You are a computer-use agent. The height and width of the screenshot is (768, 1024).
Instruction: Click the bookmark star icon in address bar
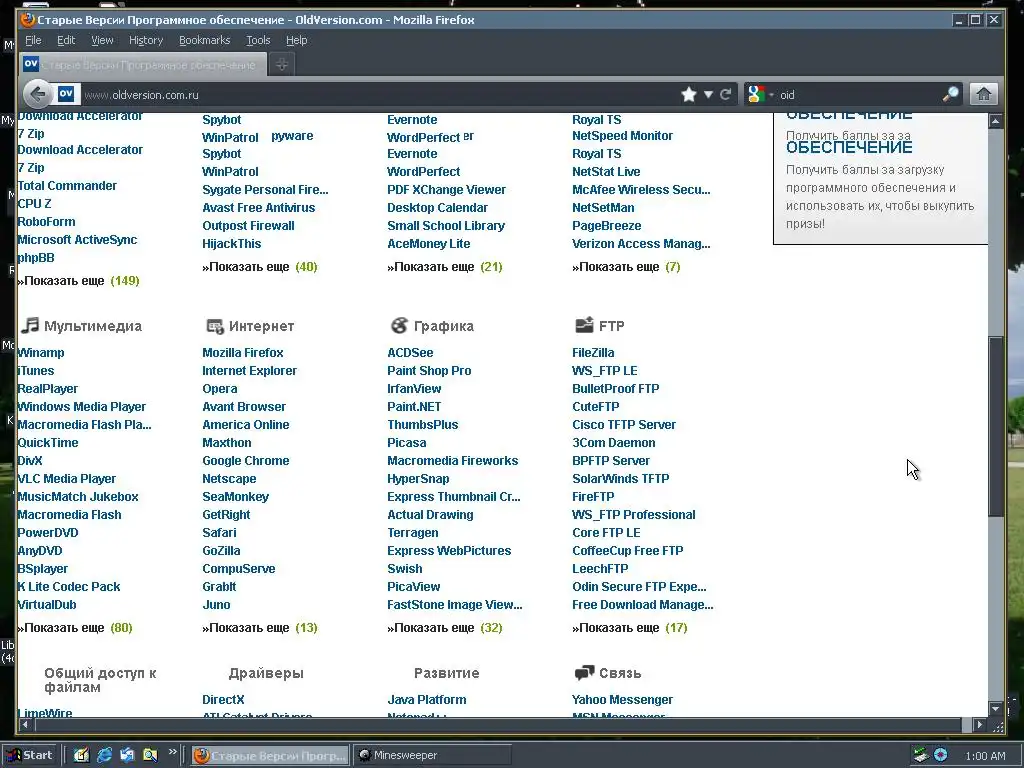[688, 95]
